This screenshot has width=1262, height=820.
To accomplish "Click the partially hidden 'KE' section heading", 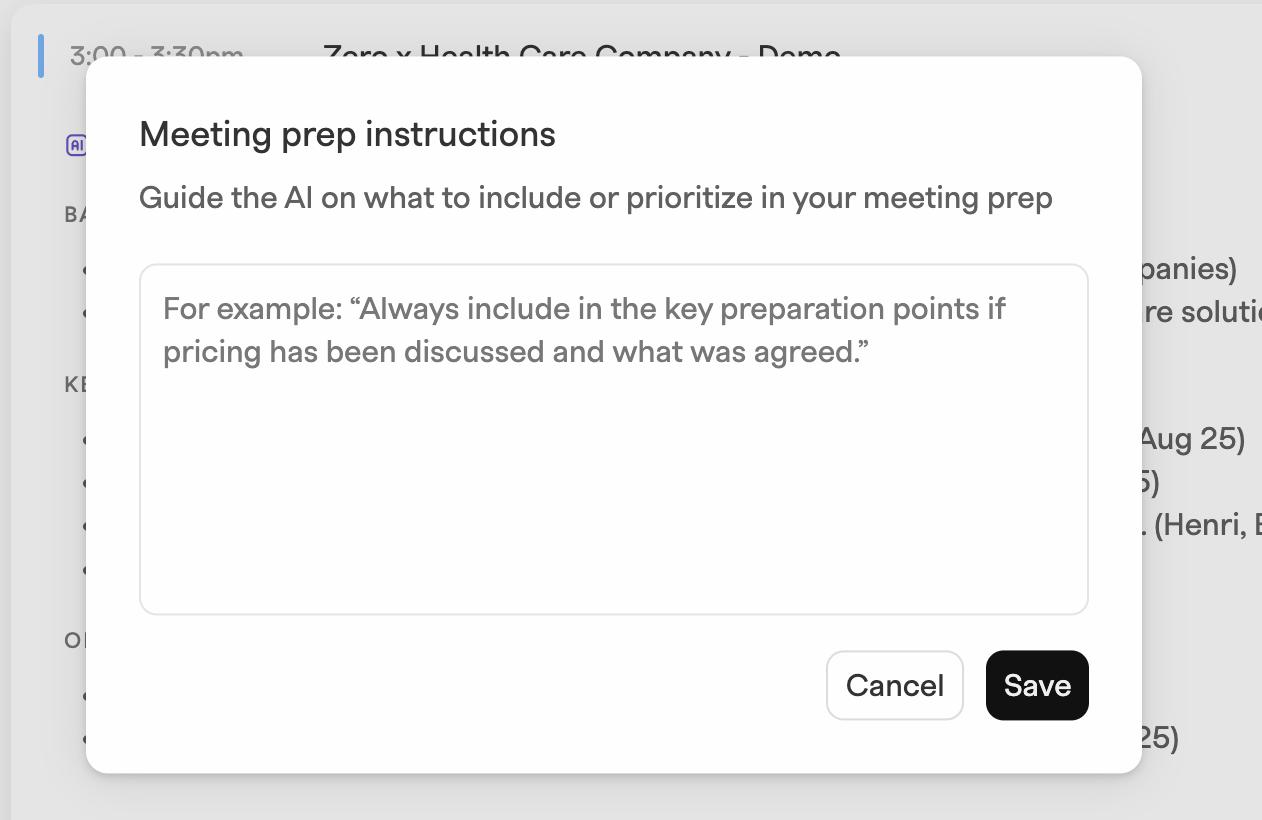I will click(75, 384).
